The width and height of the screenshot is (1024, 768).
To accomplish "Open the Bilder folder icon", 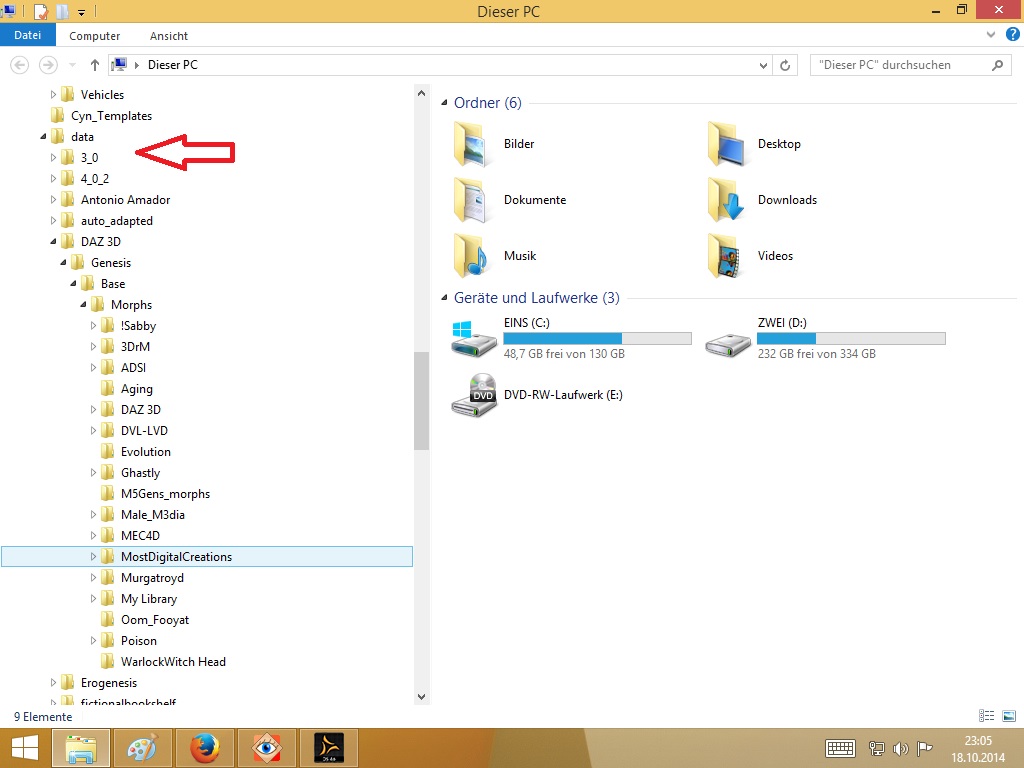I will coord(471,144).
